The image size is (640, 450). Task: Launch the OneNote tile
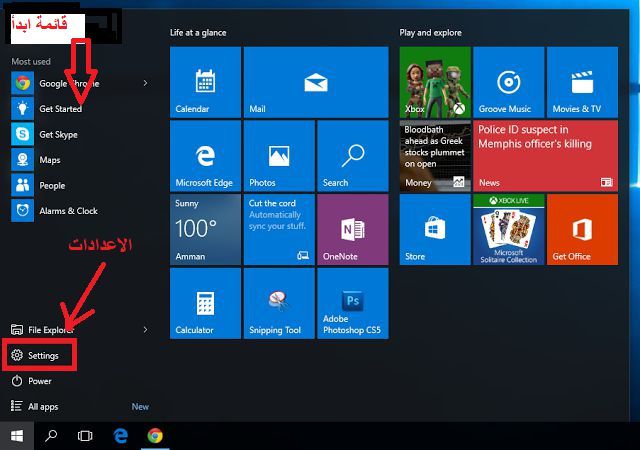click(353, 229)
